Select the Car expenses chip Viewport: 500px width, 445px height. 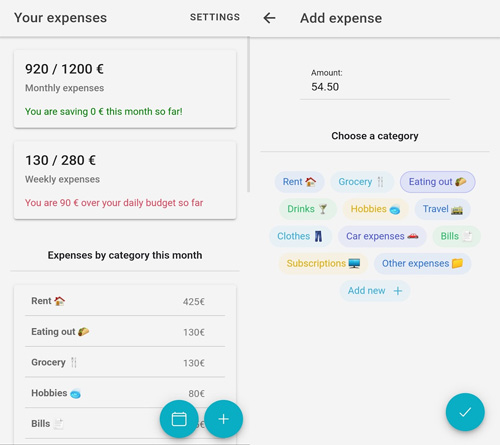coord(382,236)
